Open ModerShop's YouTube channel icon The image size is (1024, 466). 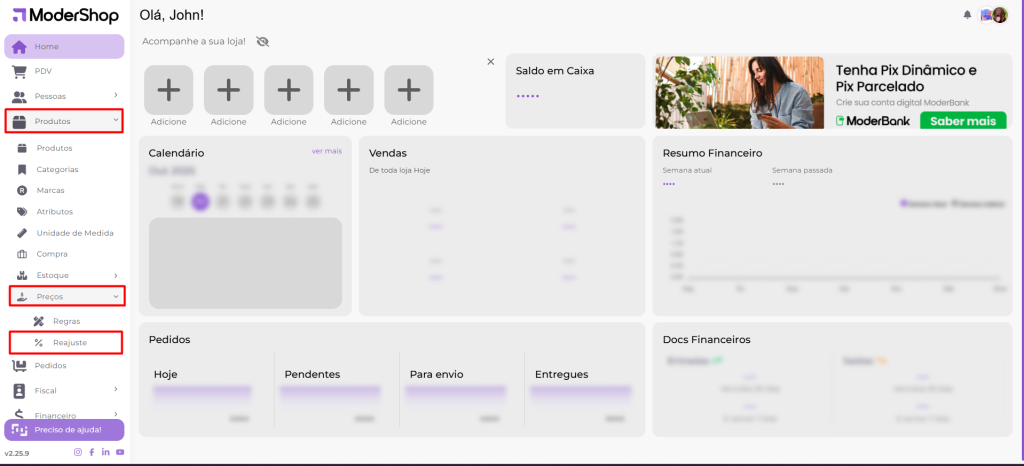[120, 453]
